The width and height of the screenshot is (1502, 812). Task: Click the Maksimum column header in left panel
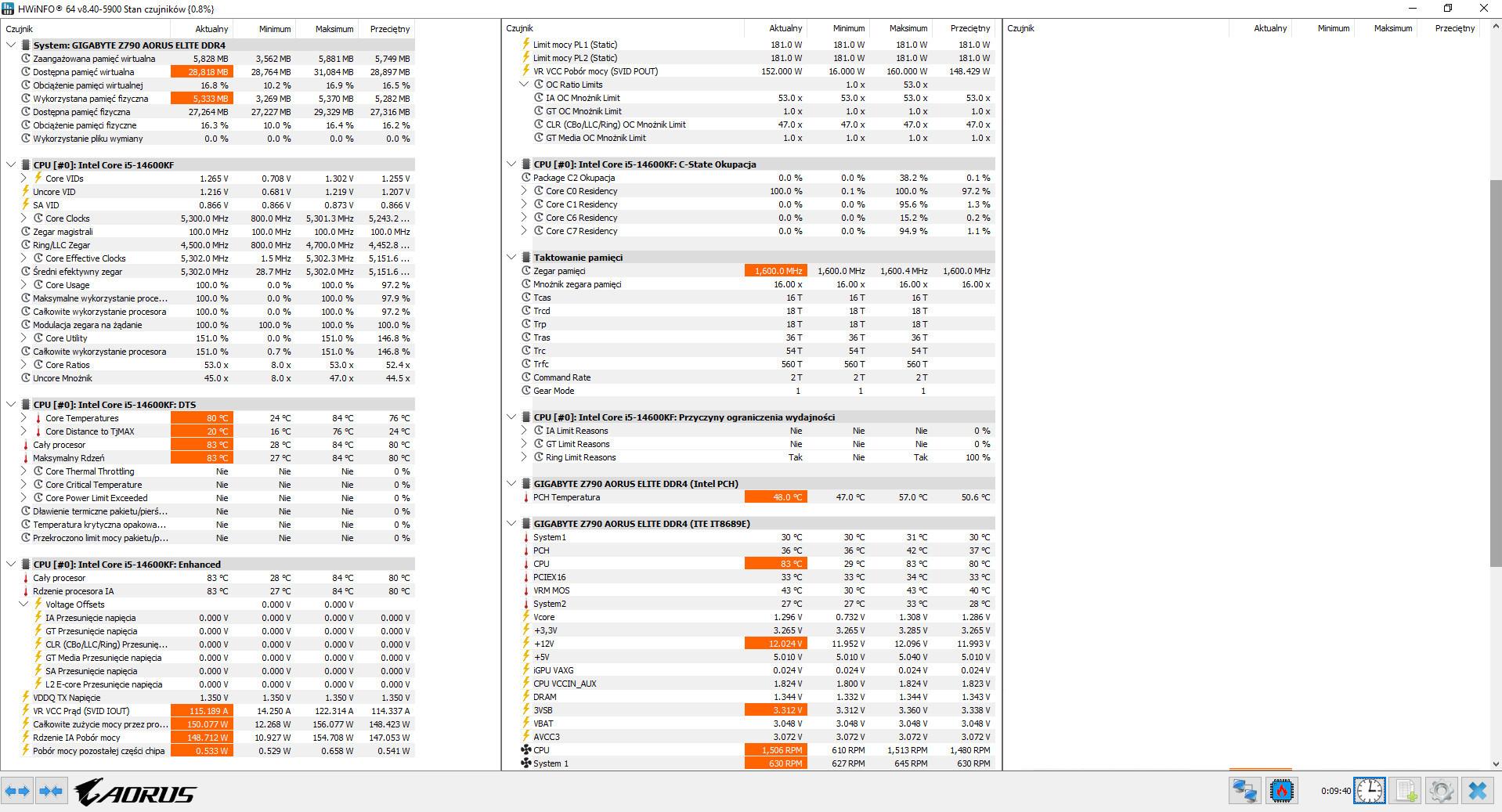[334, 29]
